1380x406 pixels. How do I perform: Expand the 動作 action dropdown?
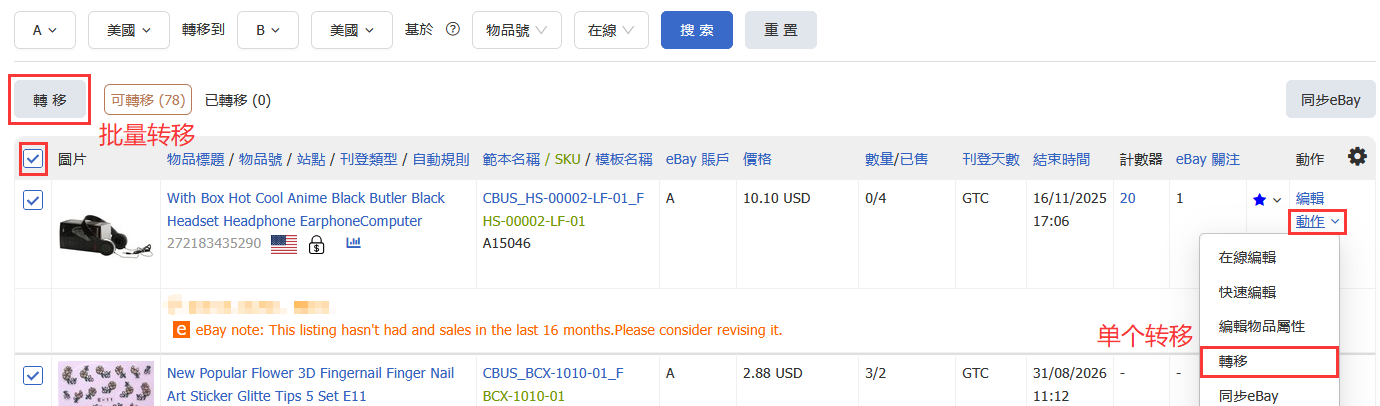point(1320,222)
